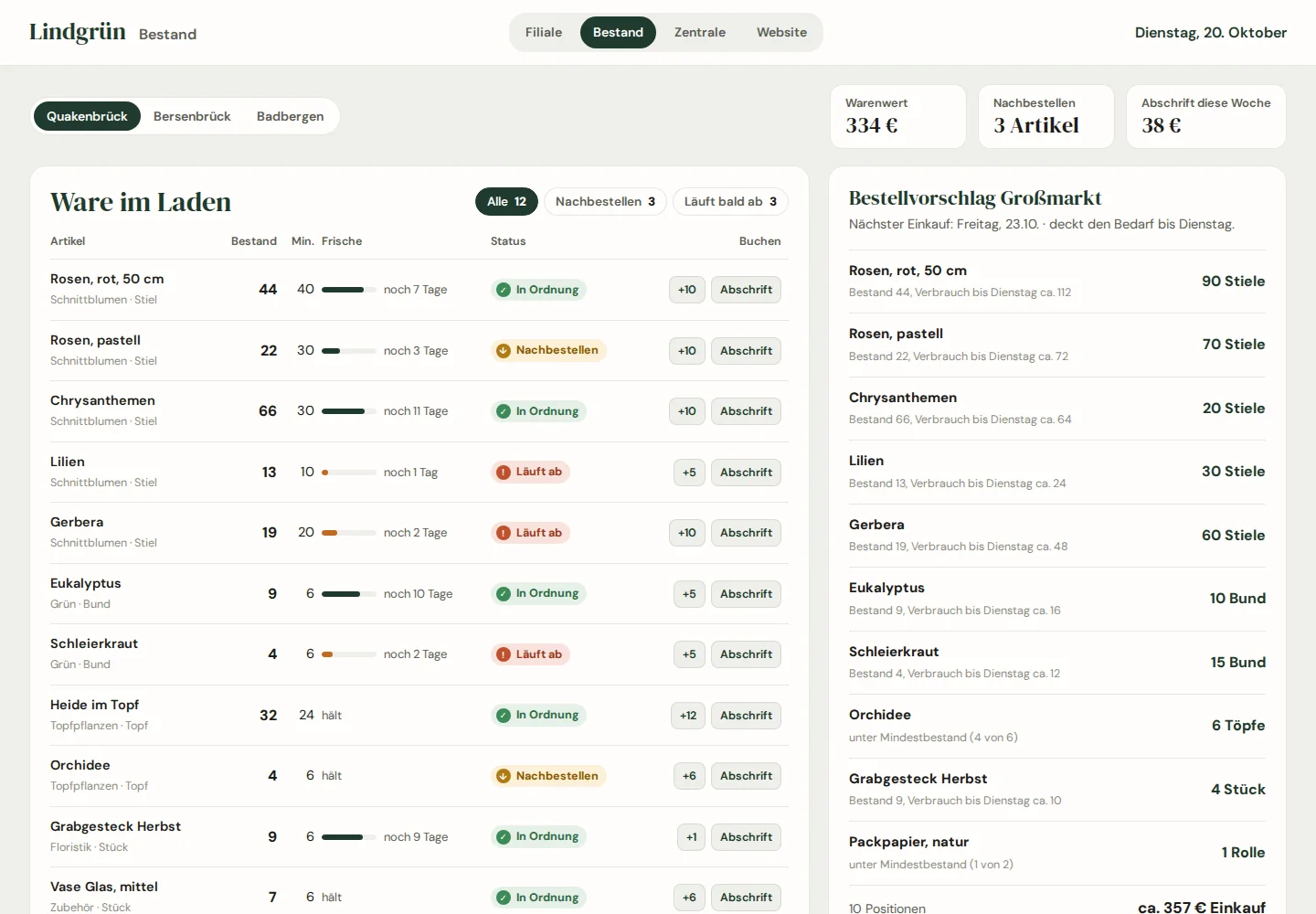Screen dimensions: 1316x914
Task: Add +10 to Rosen, rot, 50 cm
Action: pos(687,290)
